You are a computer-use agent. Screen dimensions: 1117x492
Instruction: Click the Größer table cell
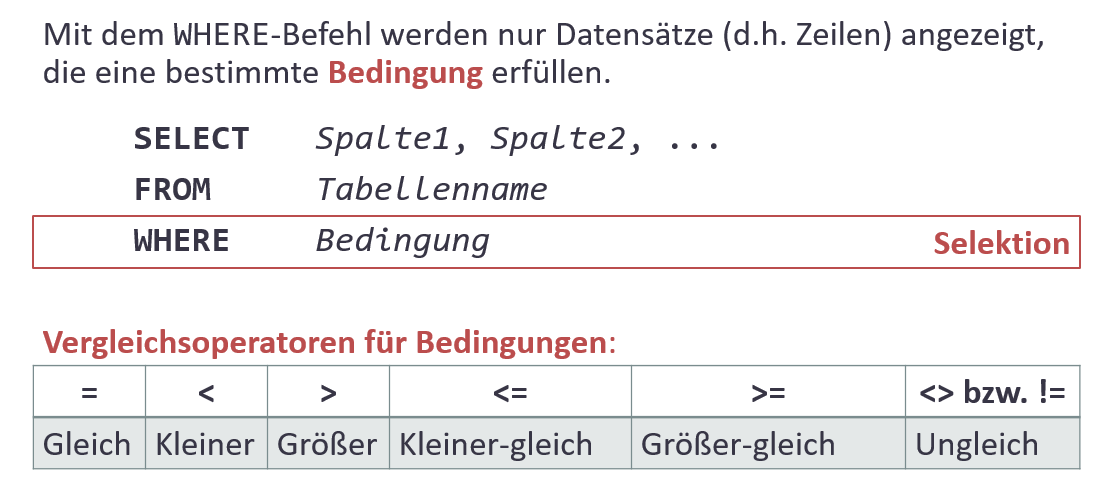[x=327, y=443]
